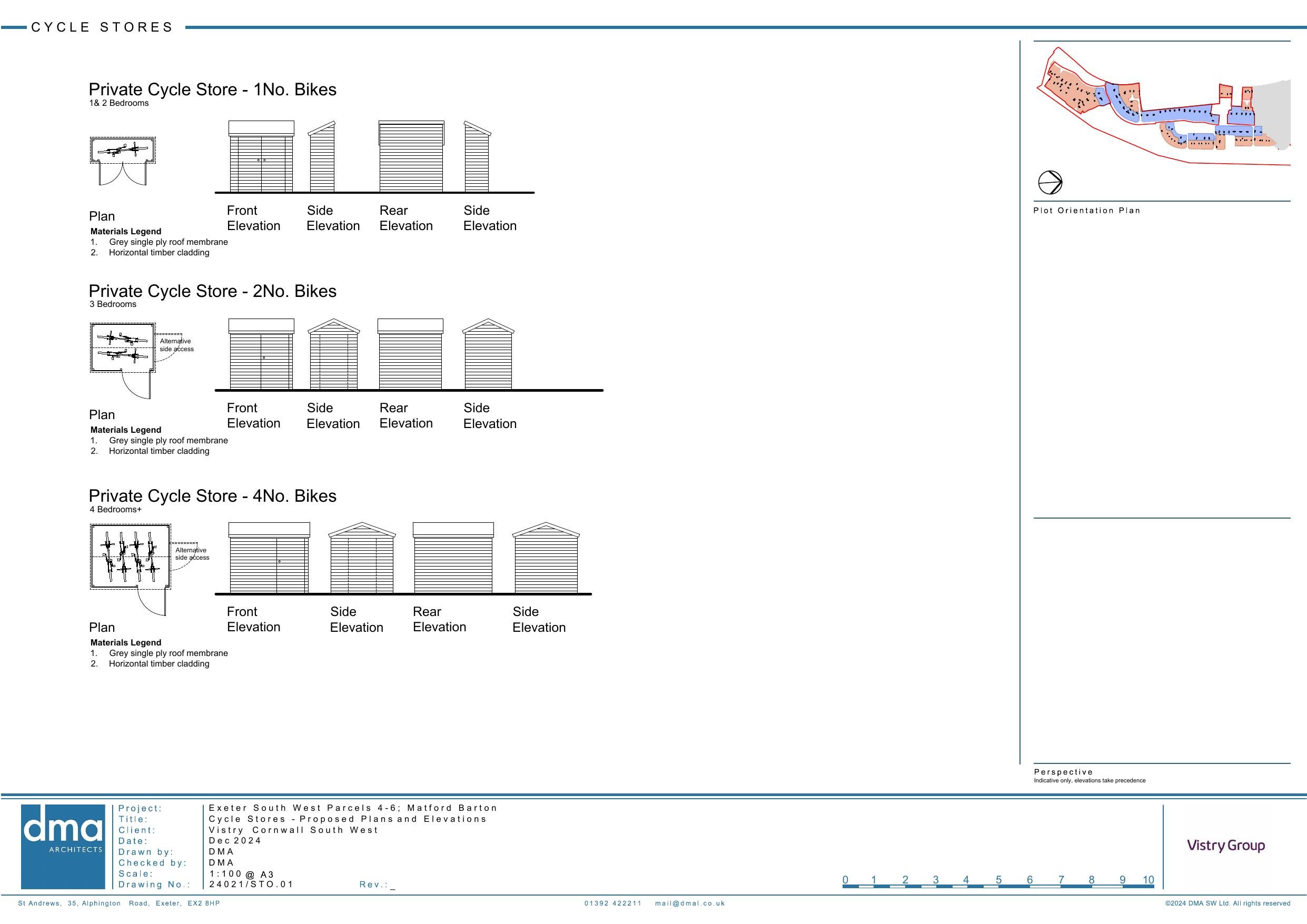Click the 2No. Bikes first side elevation drawing

(x=333, y=355)
